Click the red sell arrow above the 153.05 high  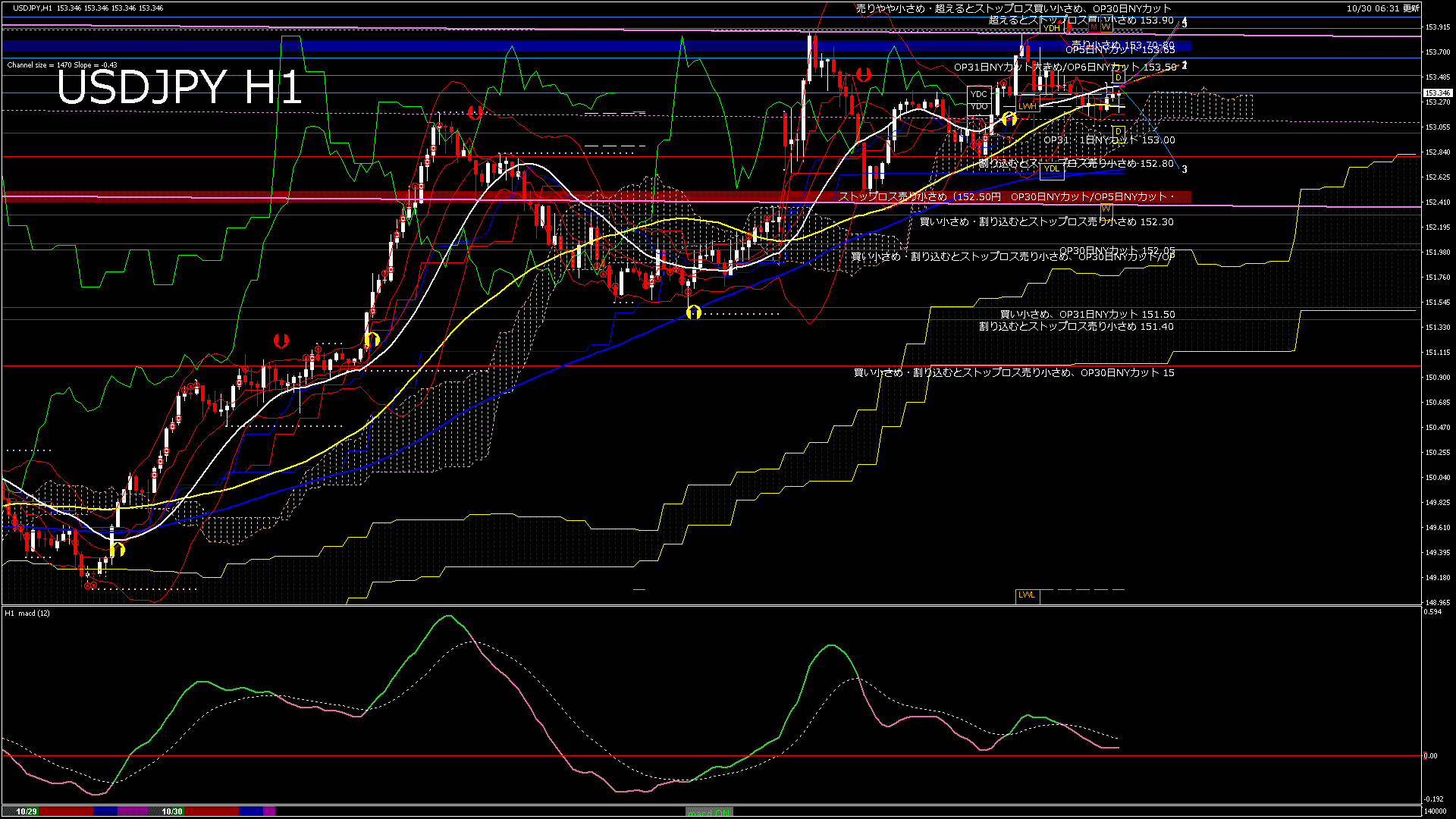[x=475, y=112]
